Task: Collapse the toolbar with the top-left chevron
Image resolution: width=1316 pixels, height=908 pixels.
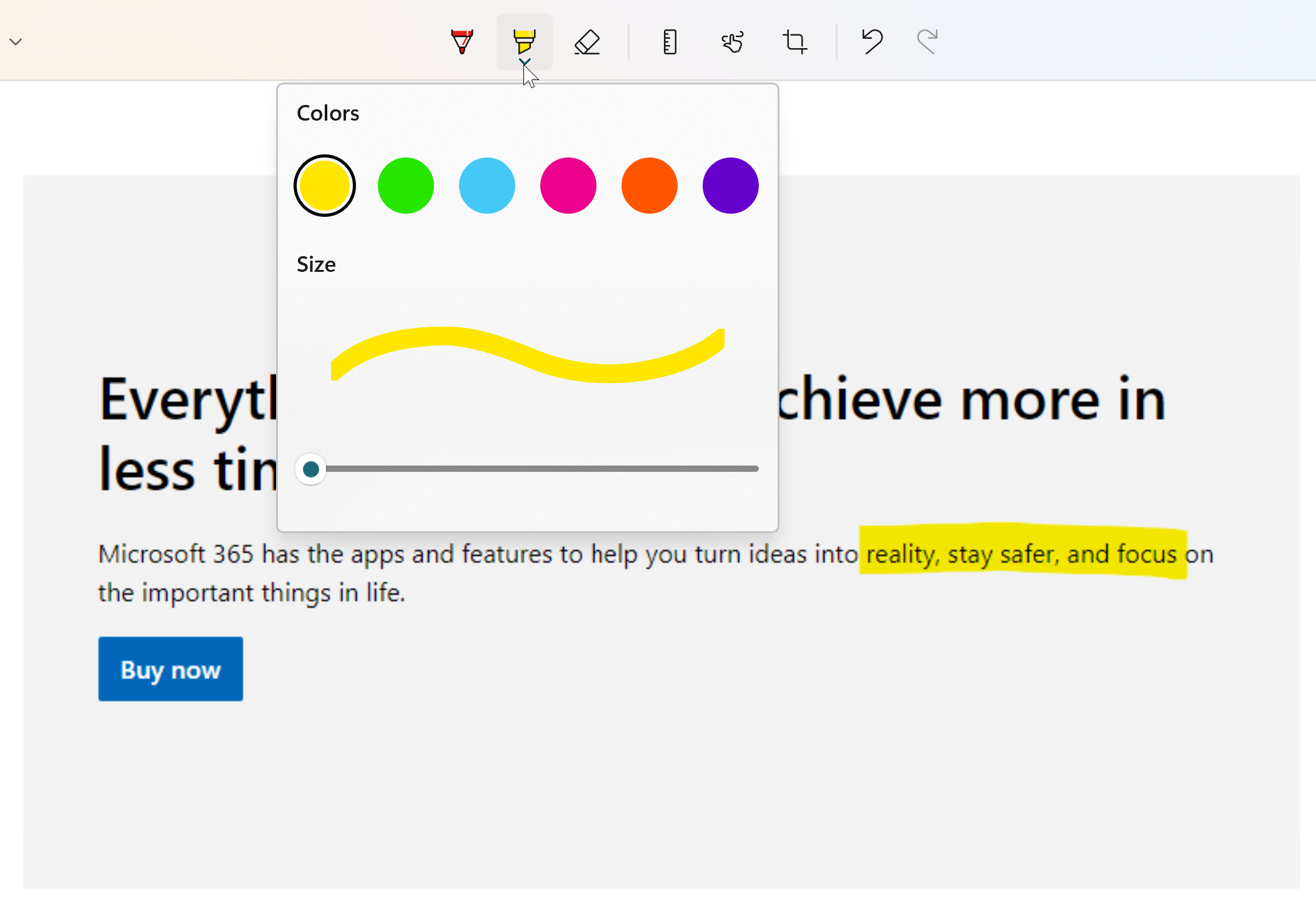Action: [16, 41]
